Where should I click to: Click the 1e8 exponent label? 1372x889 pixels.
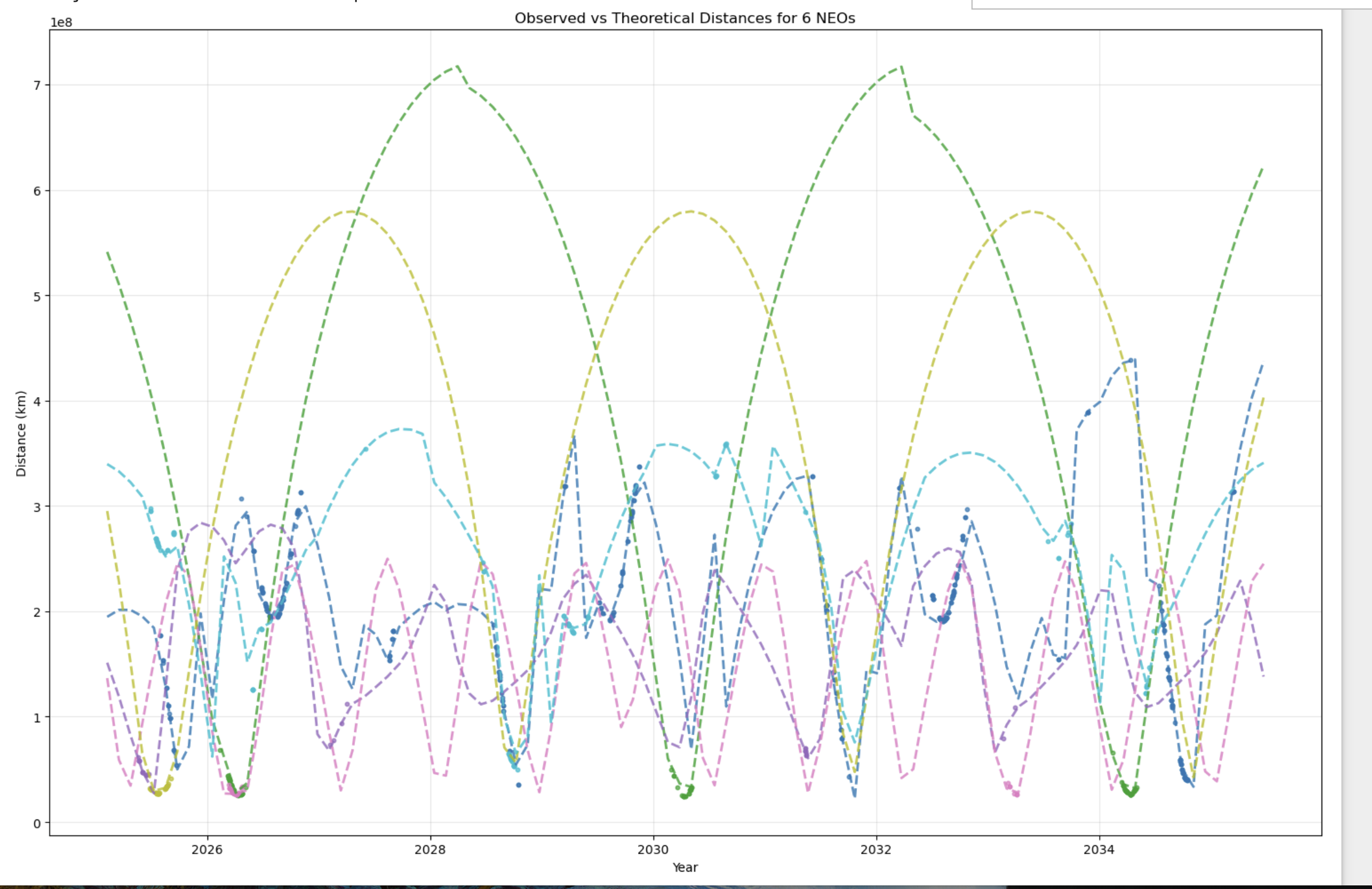point(61,23)
